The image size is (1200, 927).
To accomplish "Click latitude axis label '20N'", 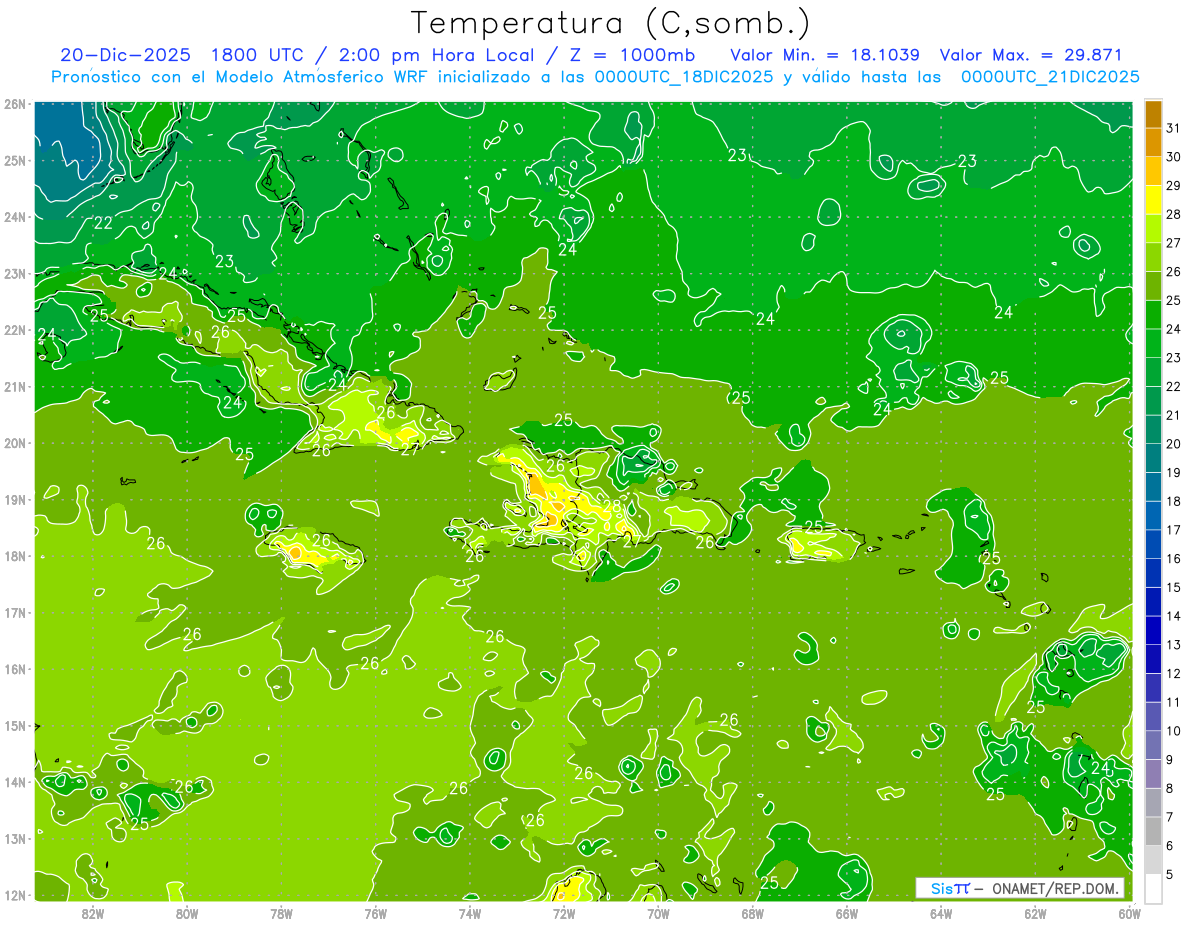I will pos(14,443).
